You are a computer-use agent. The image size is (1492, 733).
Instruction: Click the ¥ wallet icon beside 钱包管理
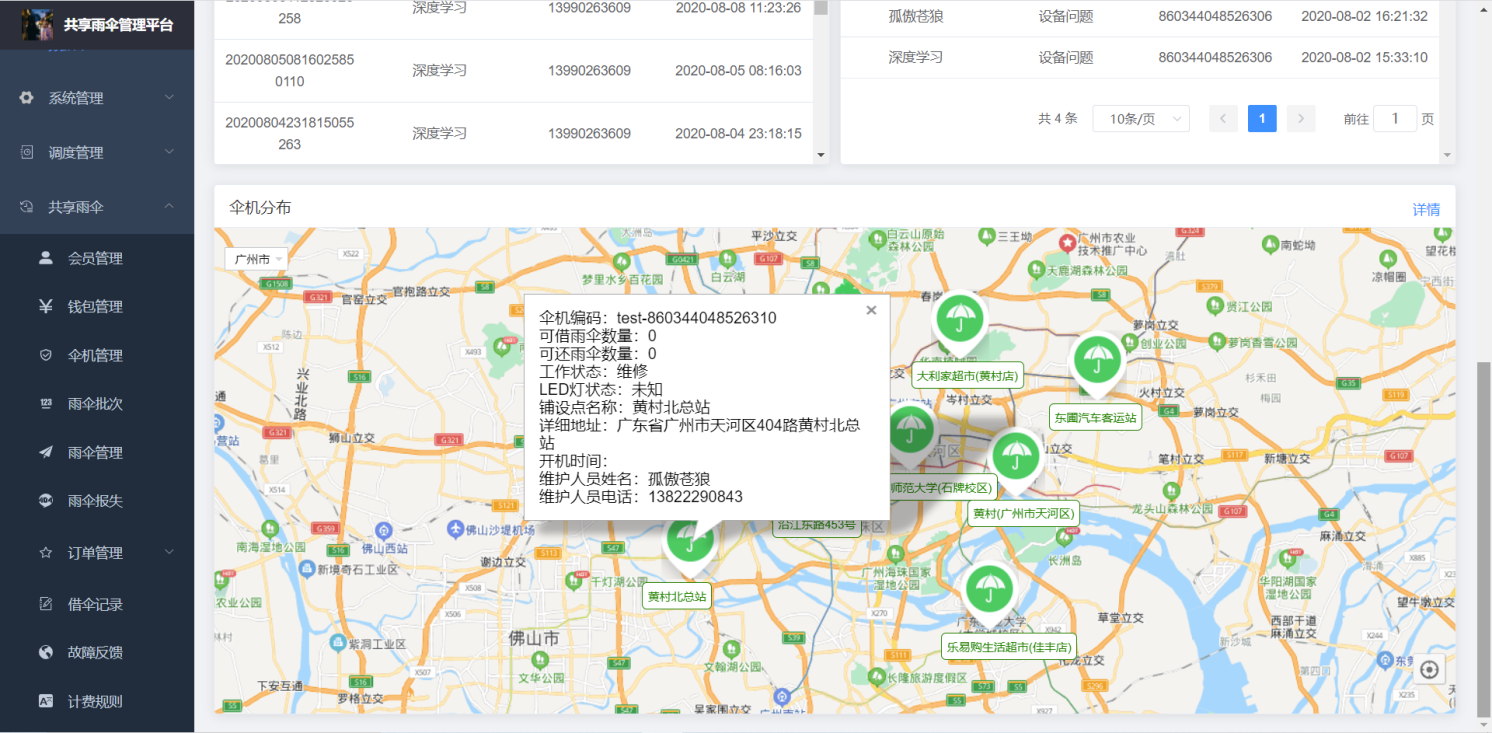coord(44,306)
